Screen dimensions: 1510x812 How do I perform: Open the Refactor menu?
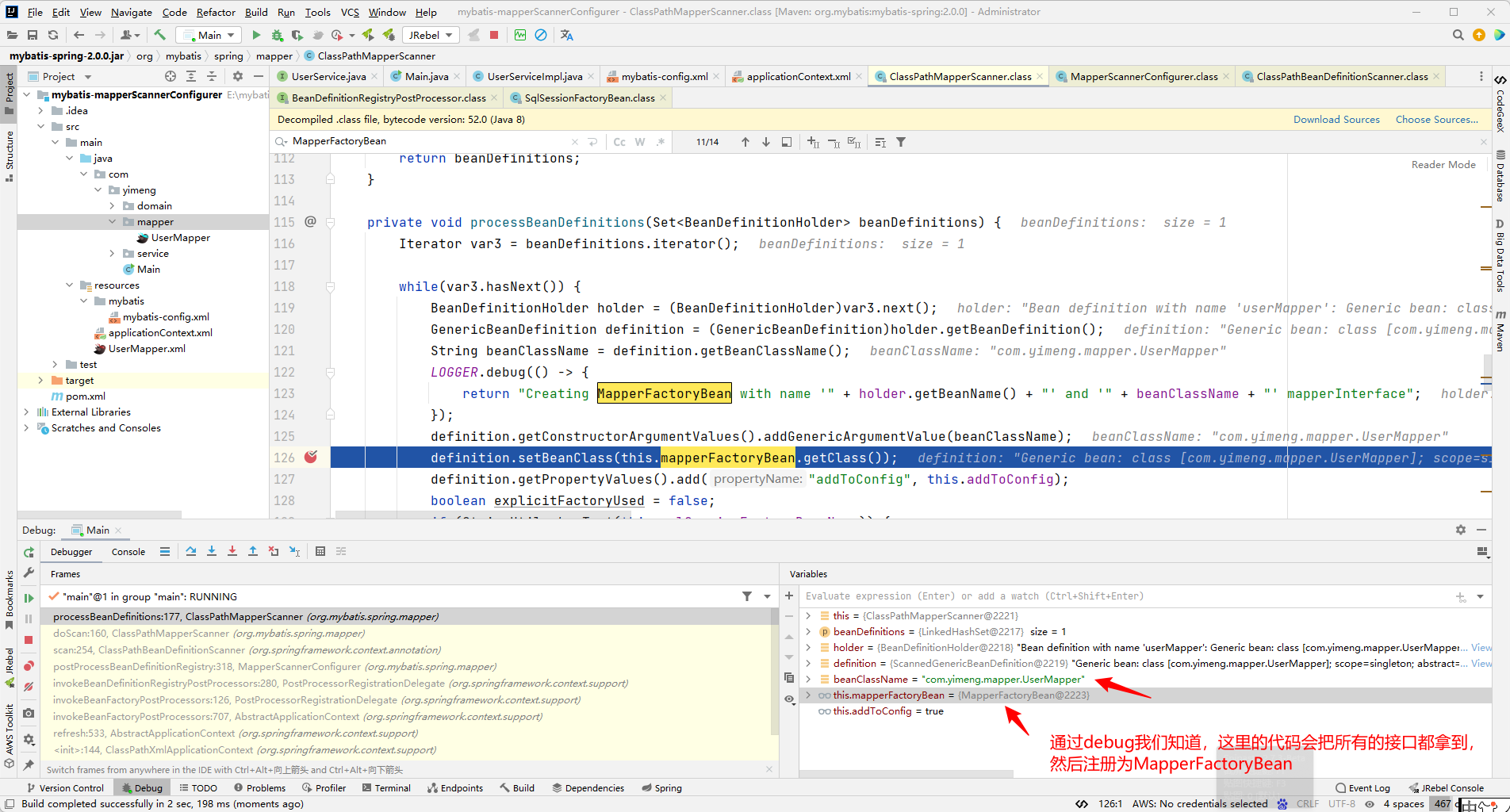point(216,12)
